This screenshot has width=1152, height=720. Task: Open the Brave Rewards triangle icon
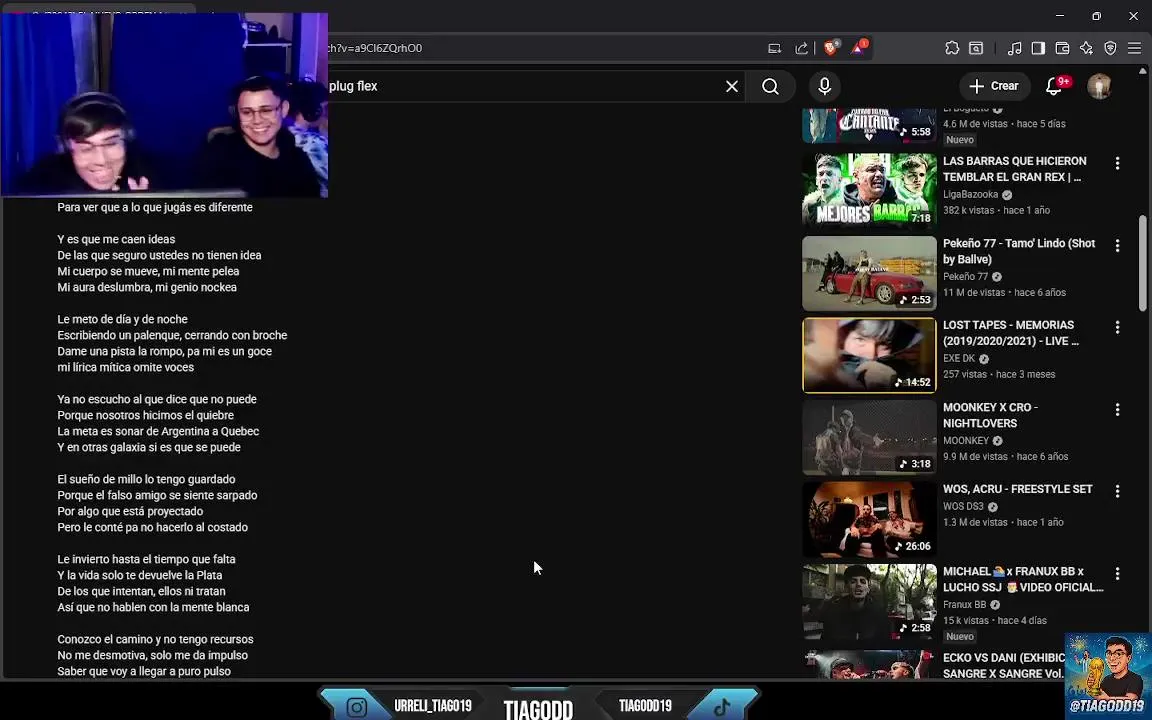pos(859,48)
